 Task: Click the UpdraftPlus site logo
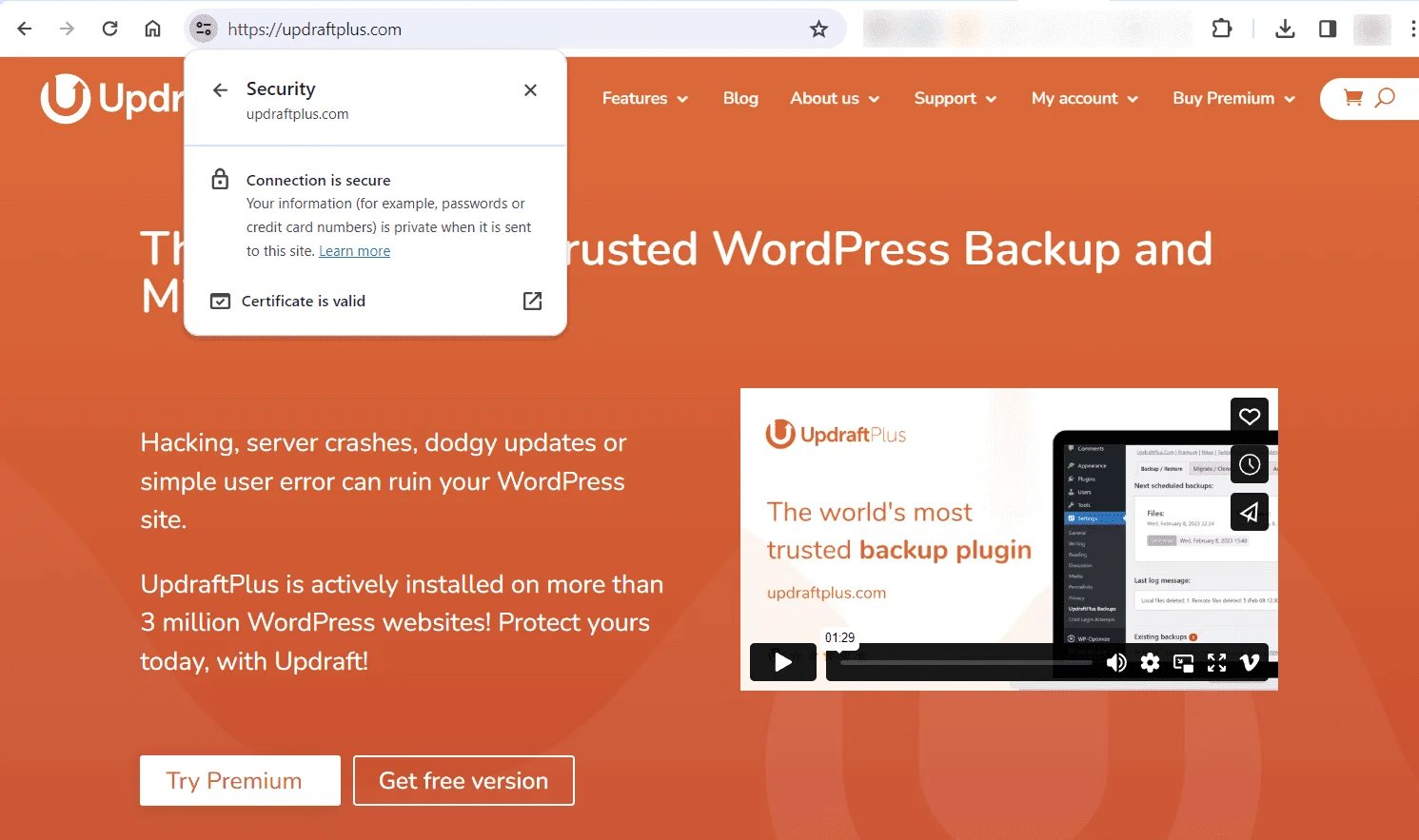pyautogui.click(x=112, y=98)
